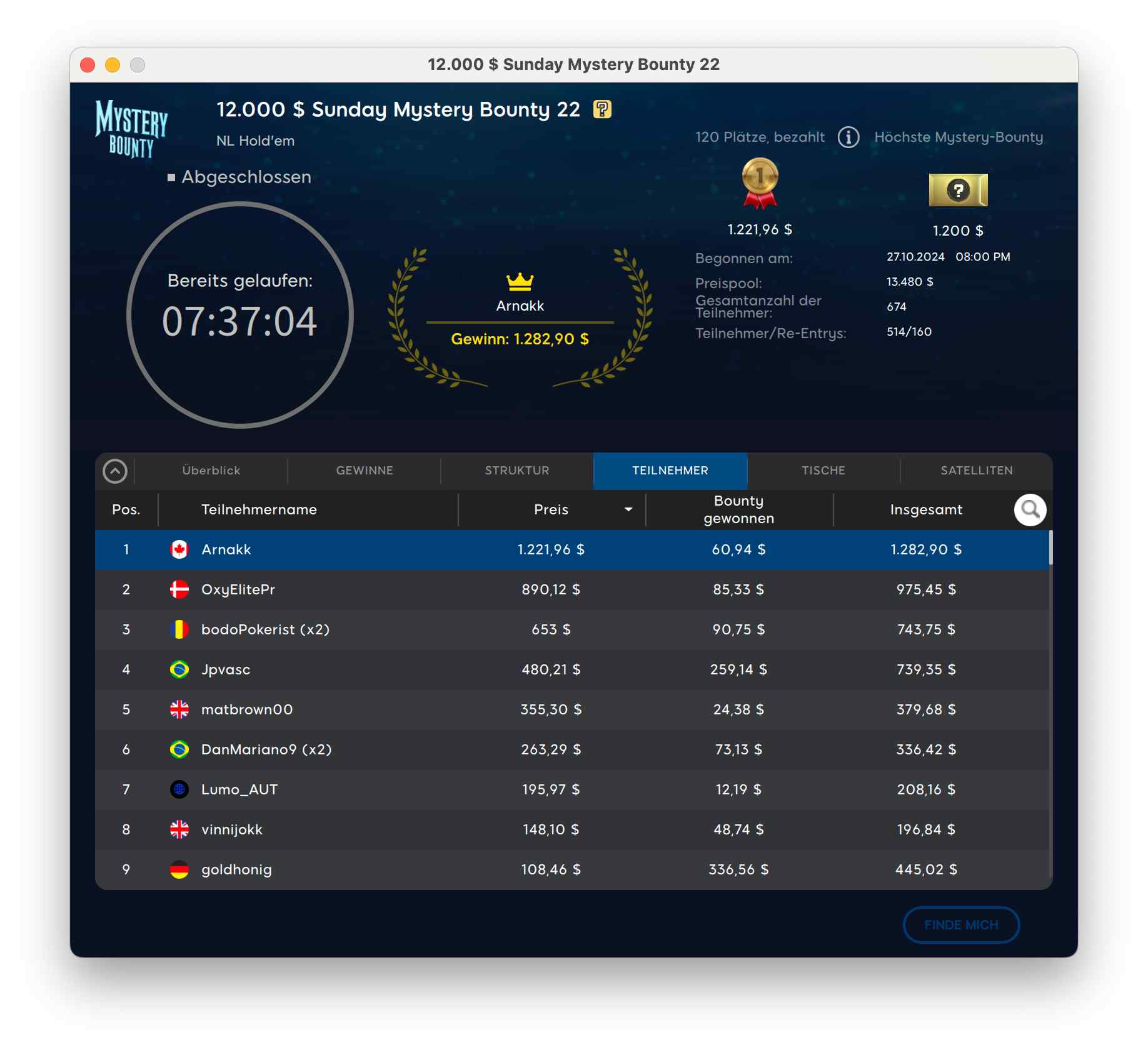Image resolution: width=1148 pixels, height=1050 pixels.
Task: Click the info icon beside paid places
Action: [848, 137]
